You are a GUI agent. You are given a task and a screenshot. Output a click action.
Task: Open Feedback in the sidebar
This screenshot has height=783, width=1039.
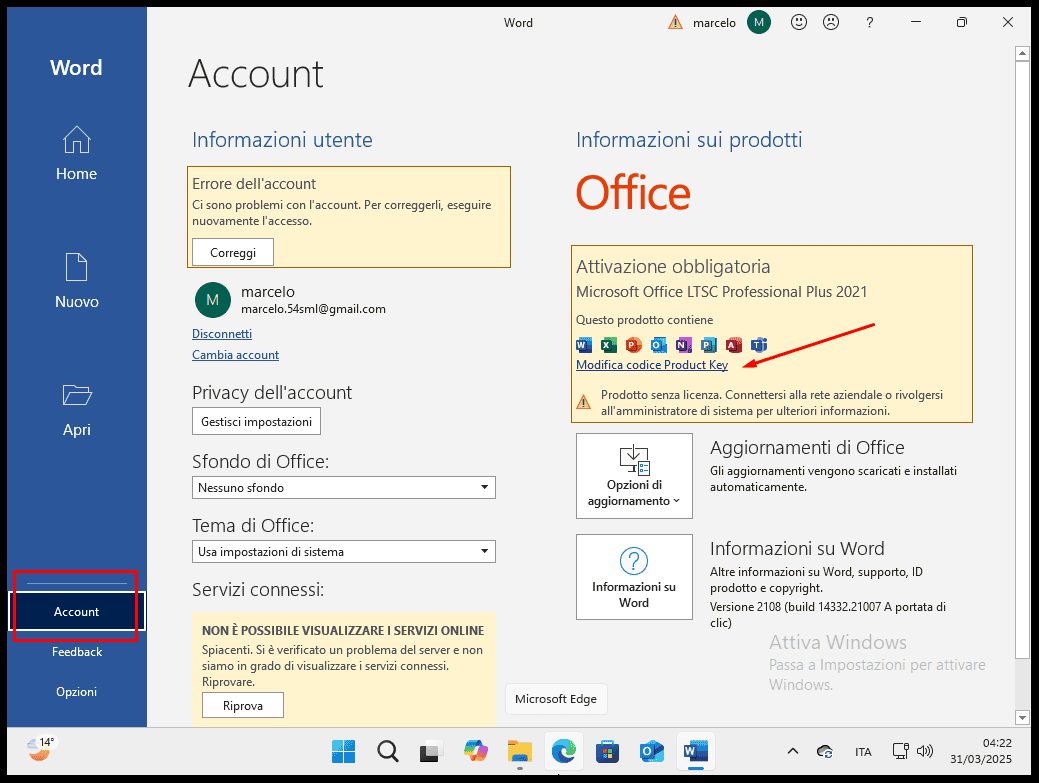77,652
